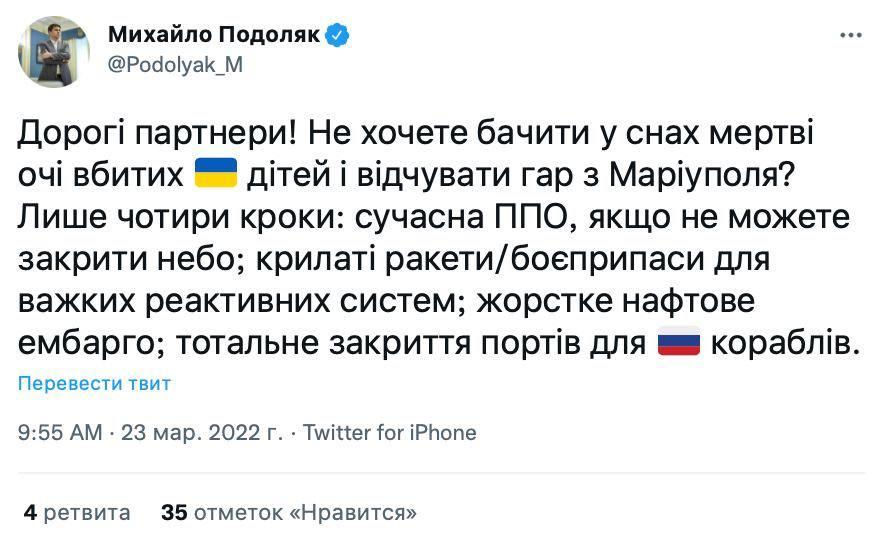Open the author's profile picture
Viewport: 886px width, 550px height.
pos(48,52)
